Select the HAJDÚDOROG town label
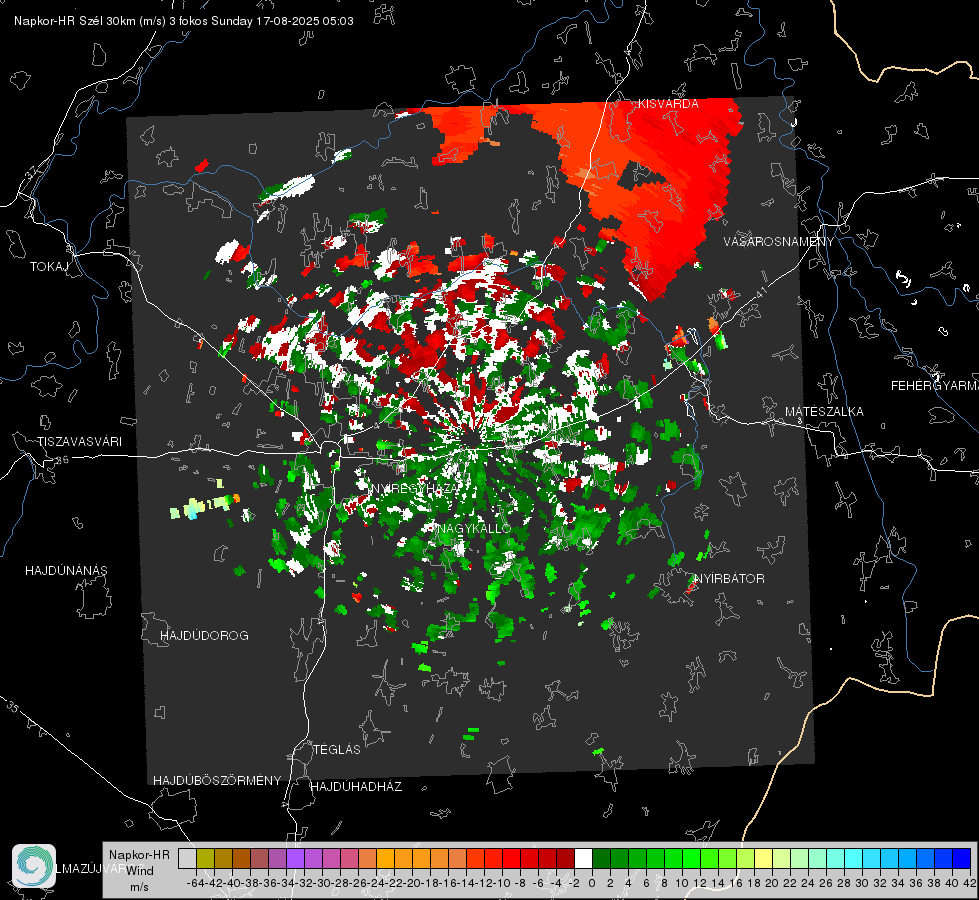 point(204,635)
